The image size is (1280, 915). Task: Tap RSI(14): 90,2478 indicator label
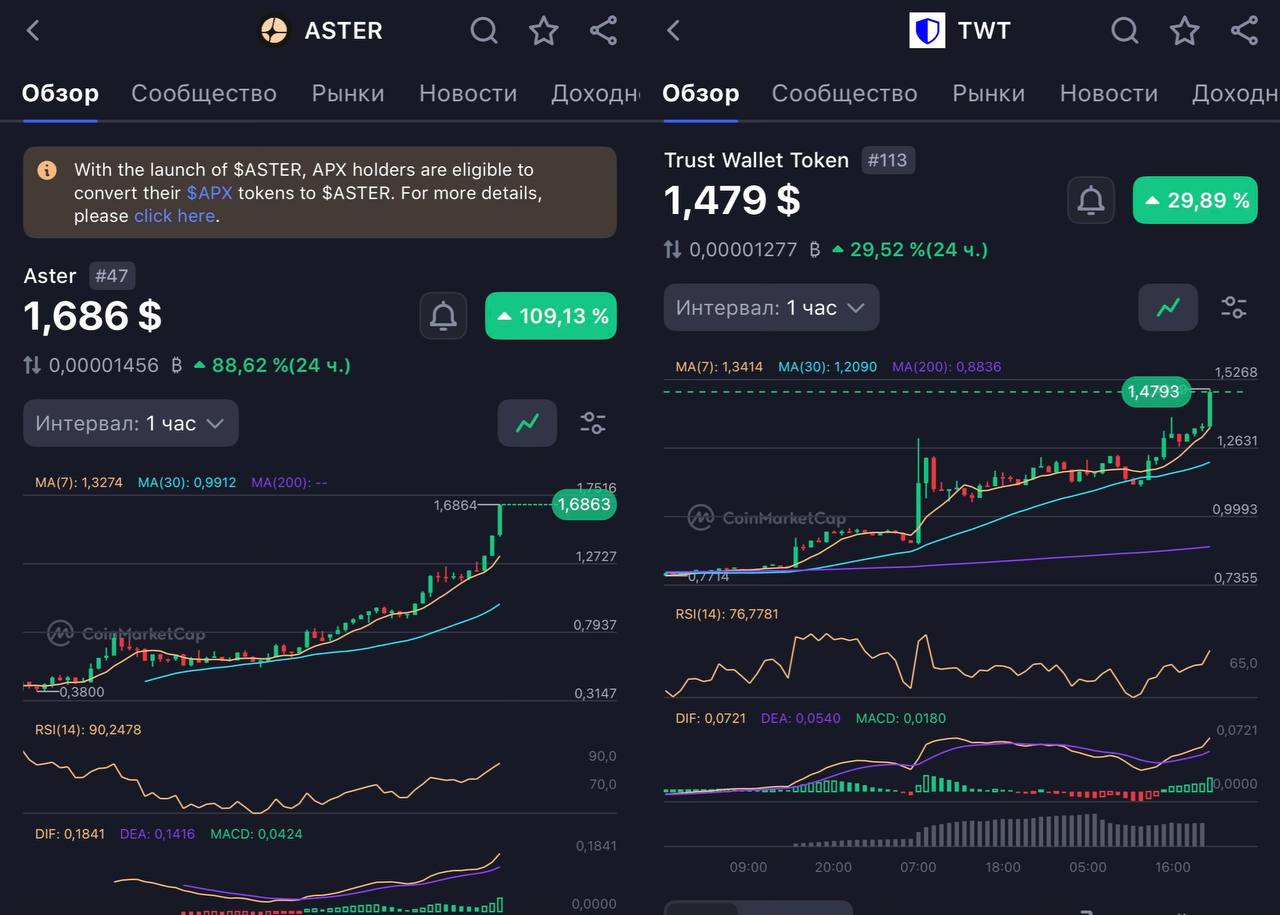pos(88,730)
